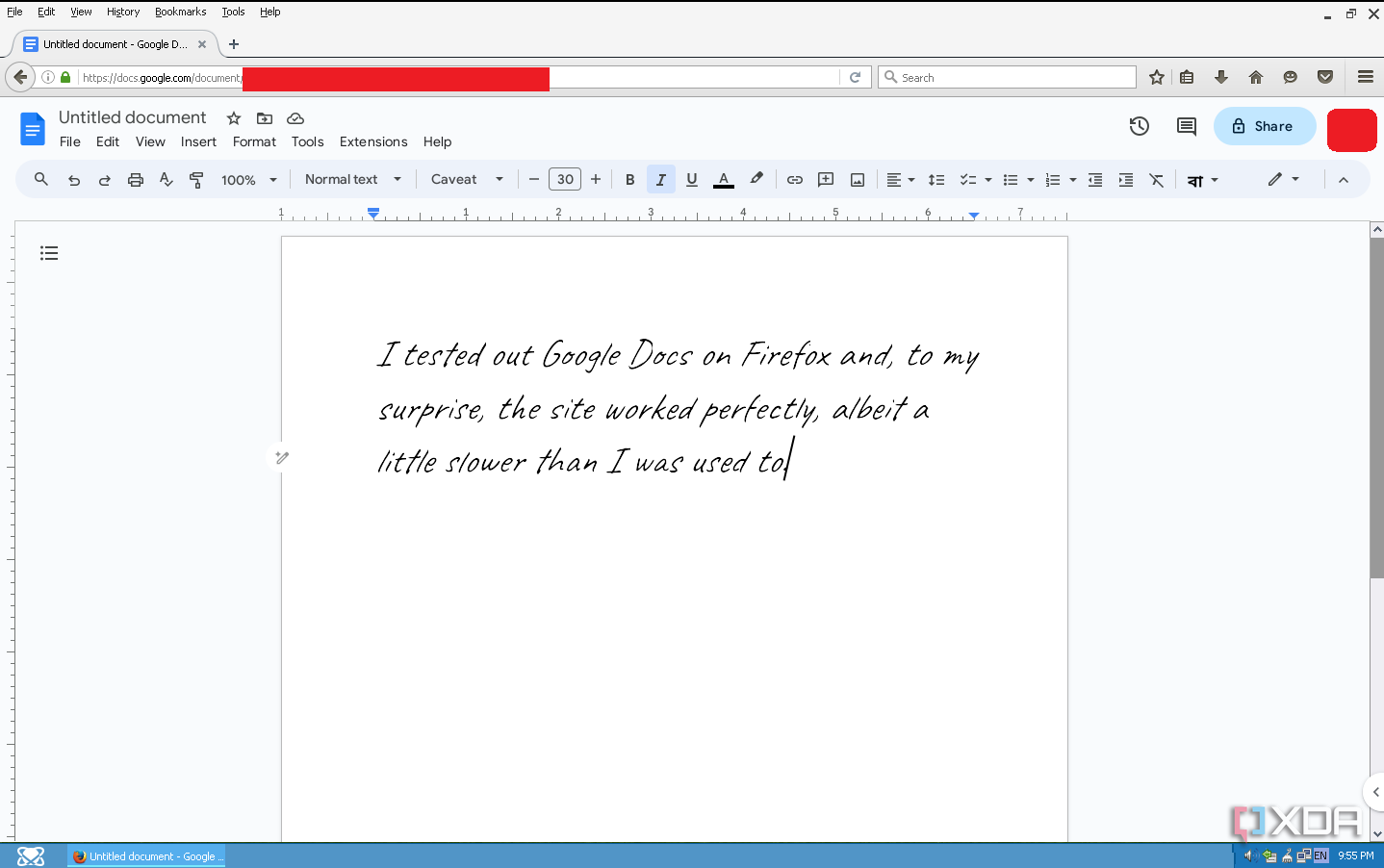This screenshot has height=868, width=1384.
Task: Open checklist options dropdown
Action: pos(976,180)
